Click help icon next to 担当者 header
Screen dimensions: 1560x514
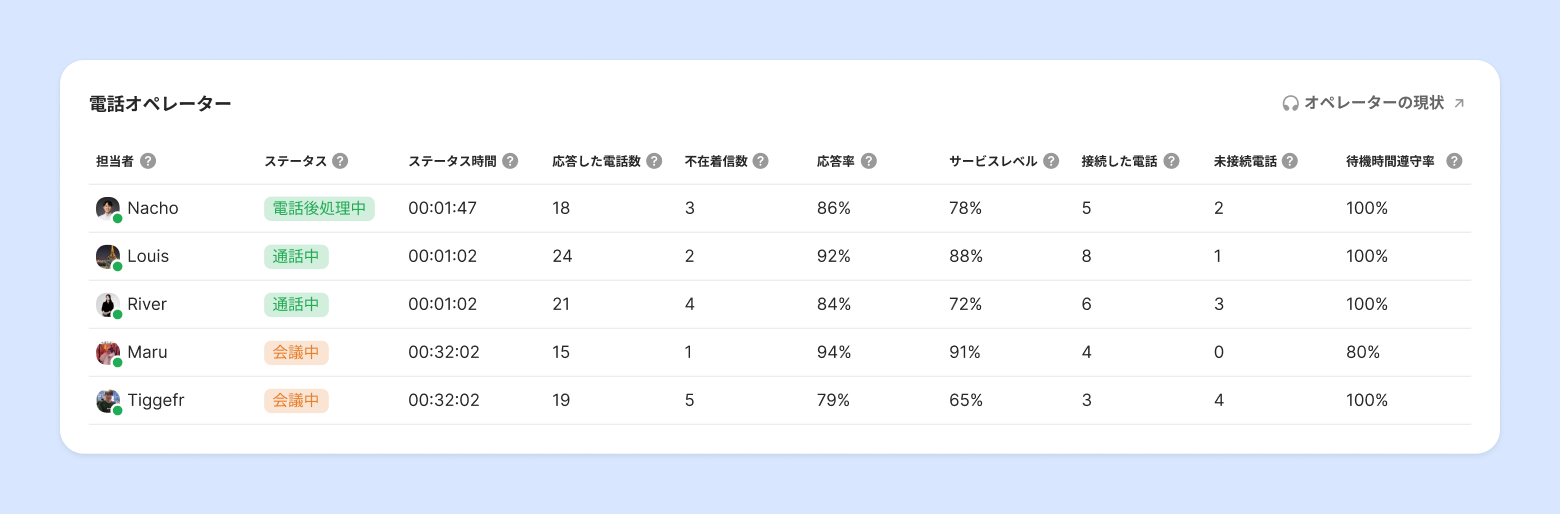(x=148, y=161)
